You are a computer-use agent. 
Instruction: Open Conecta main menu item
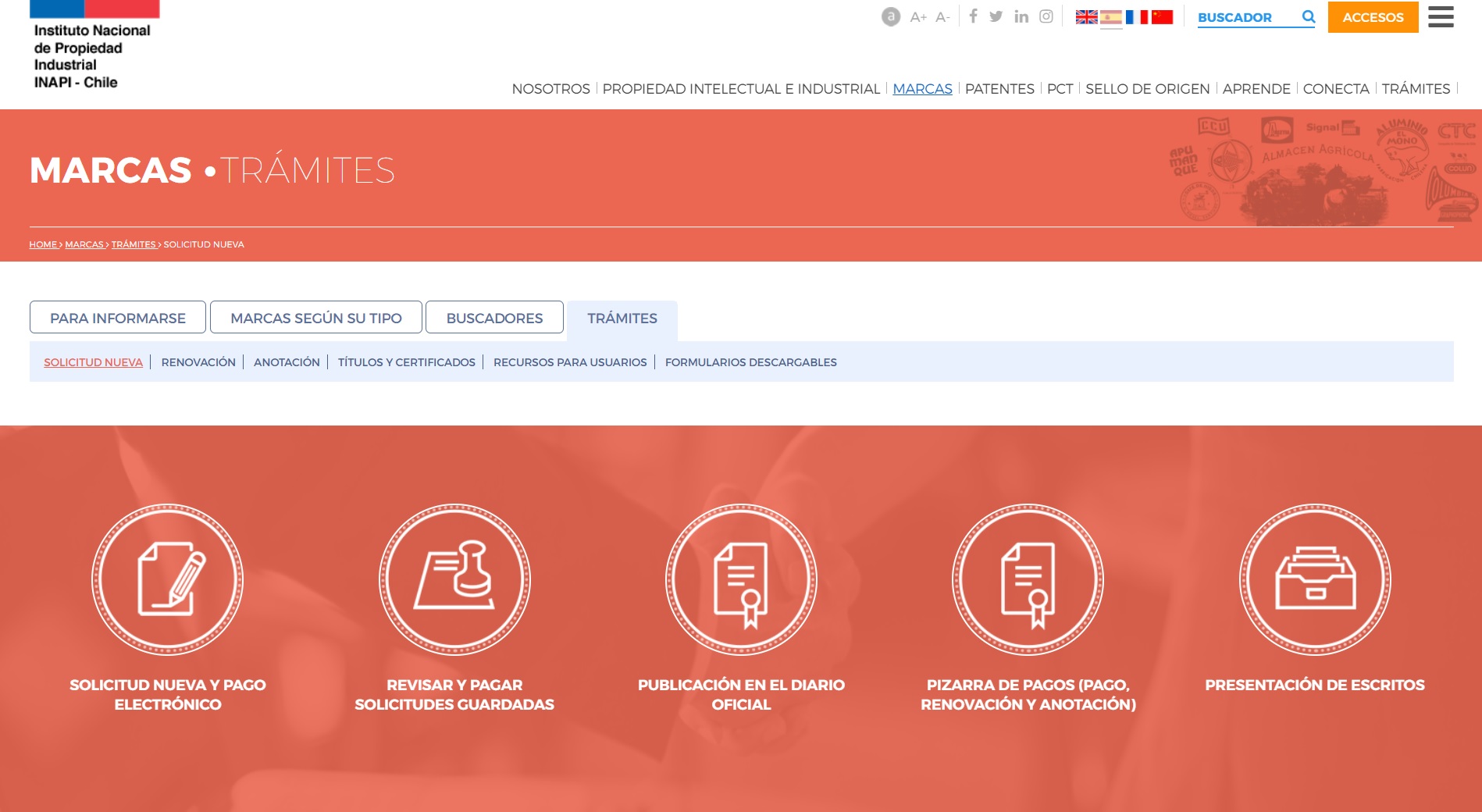pyautogui.click(x=1336, y=89)
